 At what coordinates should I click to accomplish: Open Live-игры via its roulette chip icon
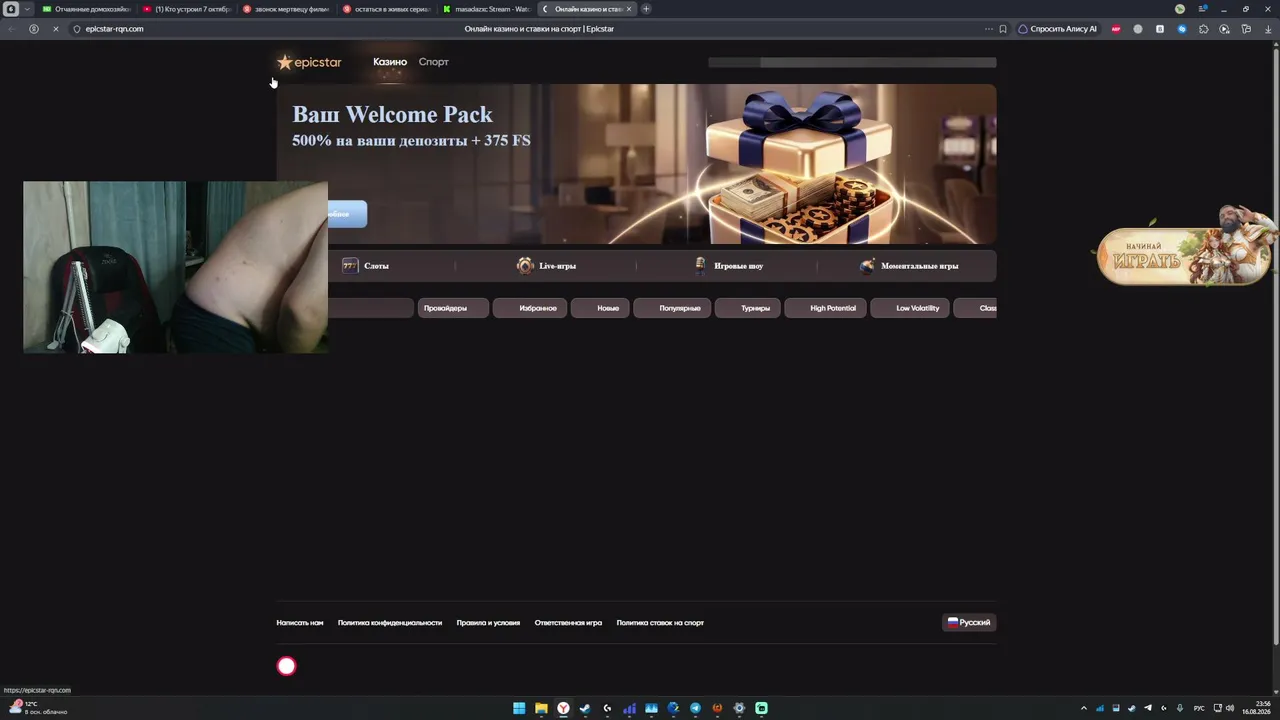coord(525,266)
